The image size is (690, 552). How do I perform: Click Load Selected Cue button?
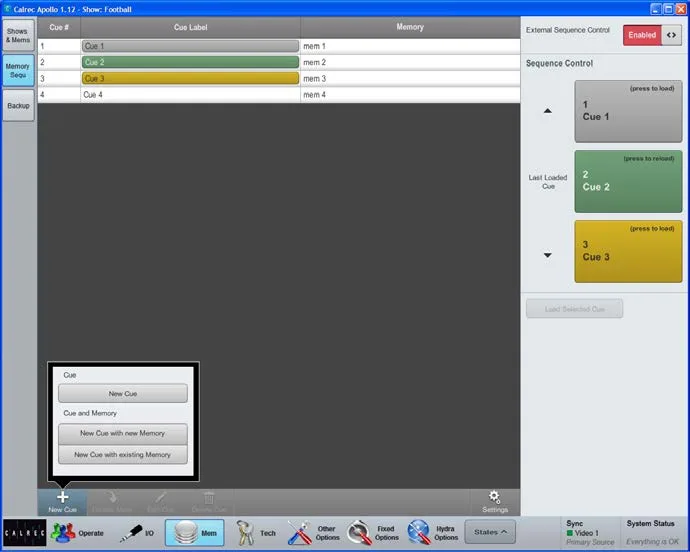[x=574, y=309]
